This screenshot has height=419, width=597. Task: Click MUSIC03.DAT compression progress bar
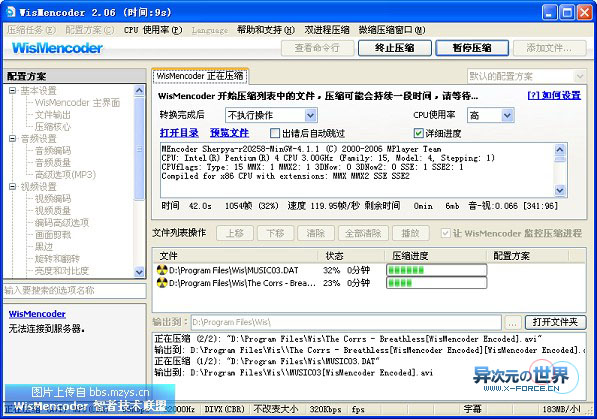pyautogui.click(x=436, y=270)
